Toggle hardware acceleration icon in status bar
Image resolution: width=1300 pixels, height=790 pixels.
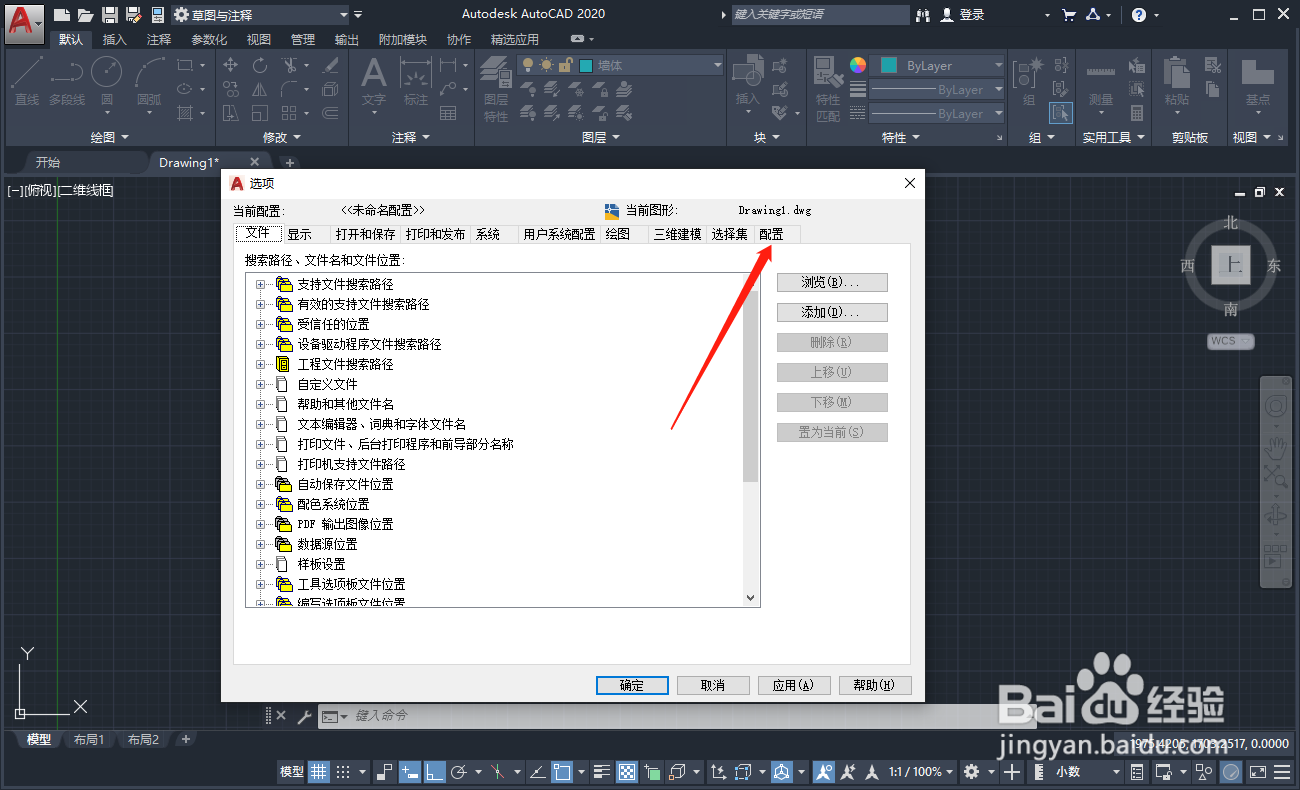pyautogui.click(x=1232, y=772)
